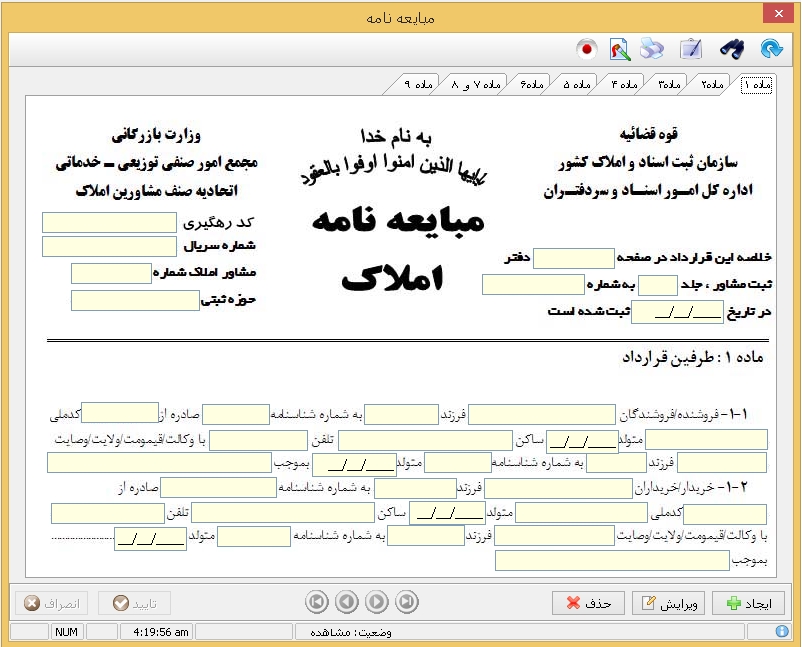Image resolution: width=802 pixels, height=647 pixels.
Task: Click the در تاریخ date field
Action: pos(678,312)
